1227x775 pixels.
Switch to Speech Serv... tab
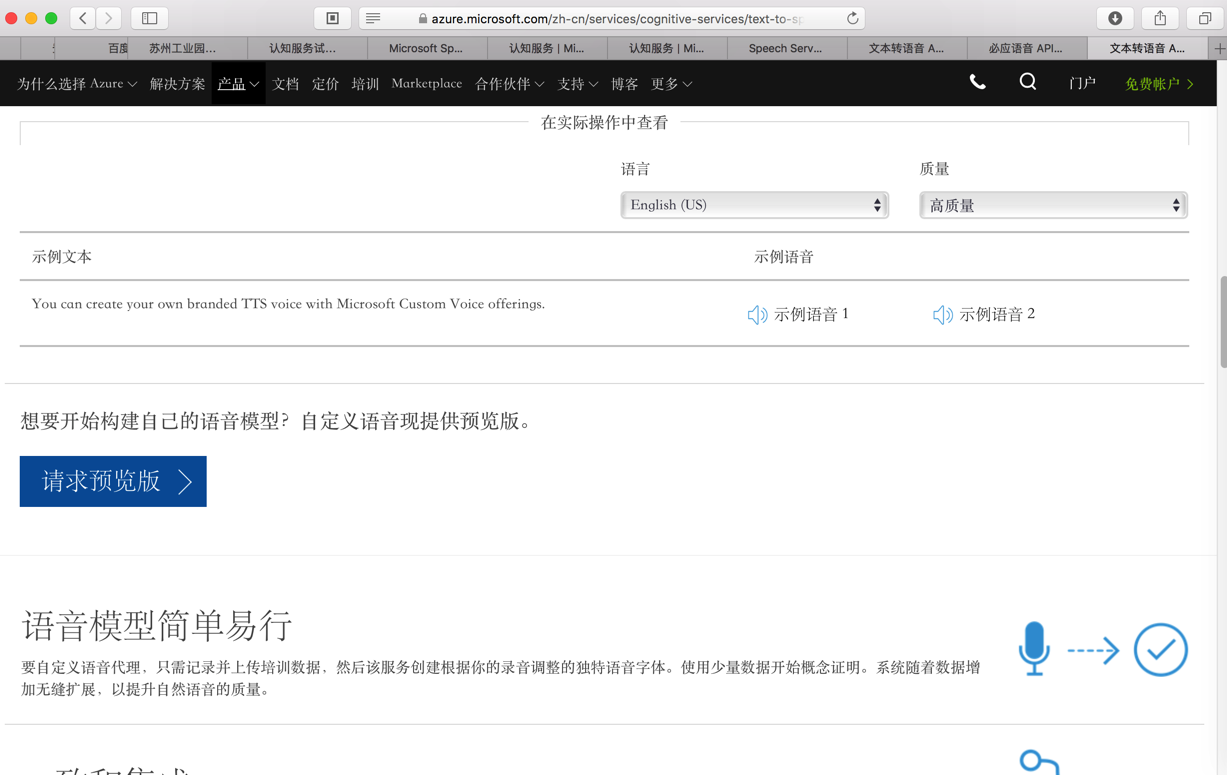(x=787, y=48)
